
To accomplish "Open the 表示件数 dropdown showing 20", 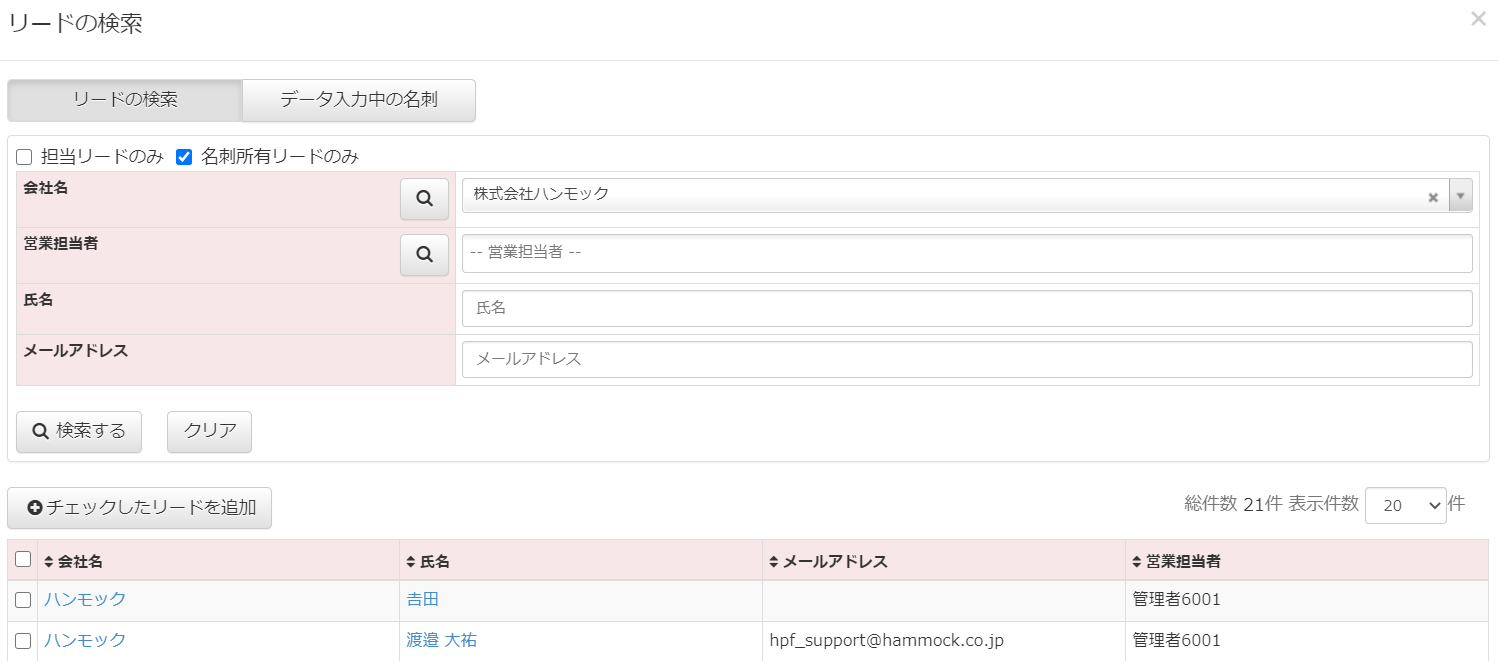I will [1405, 506].
